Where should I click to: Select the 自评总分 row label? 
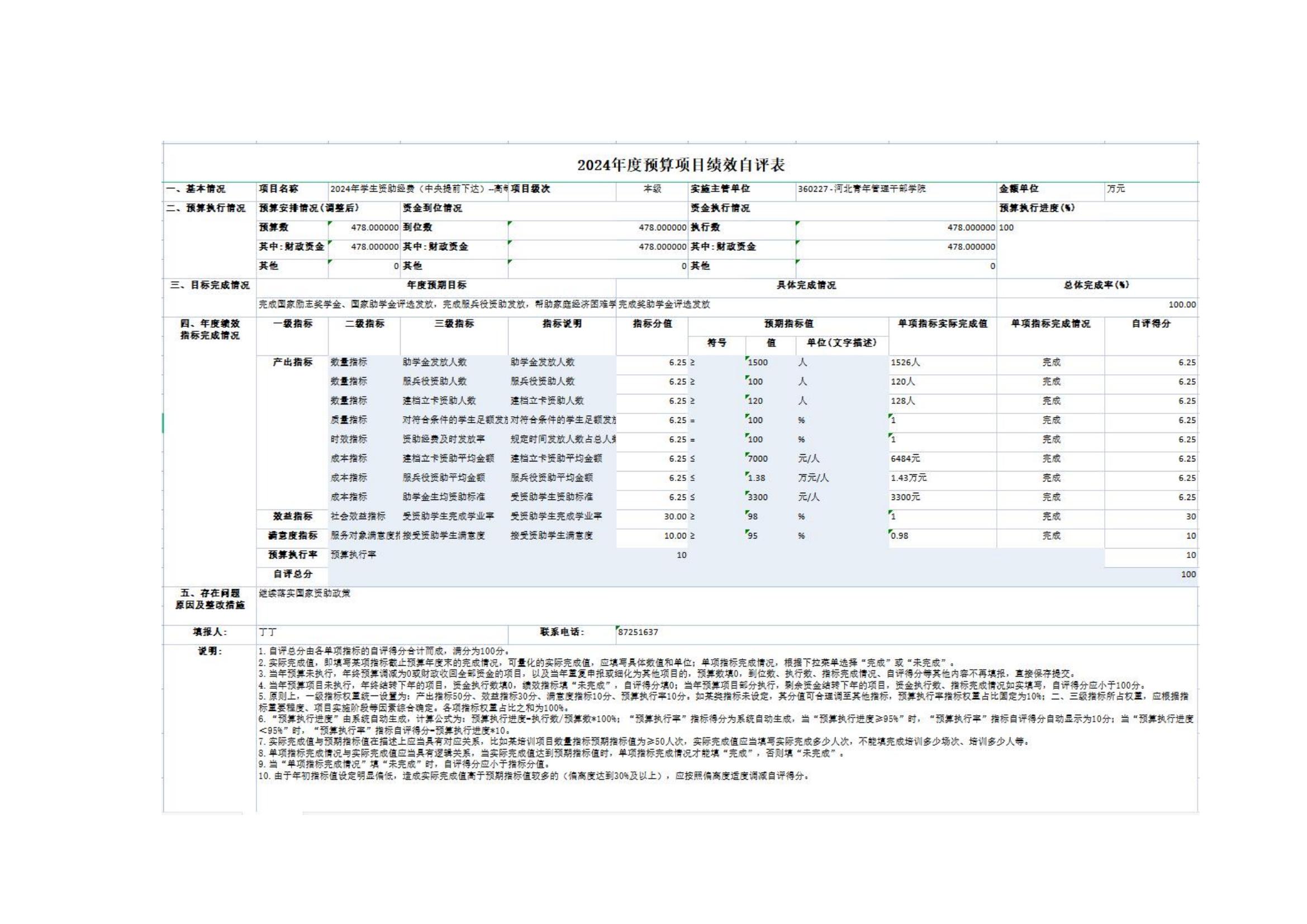293,575
